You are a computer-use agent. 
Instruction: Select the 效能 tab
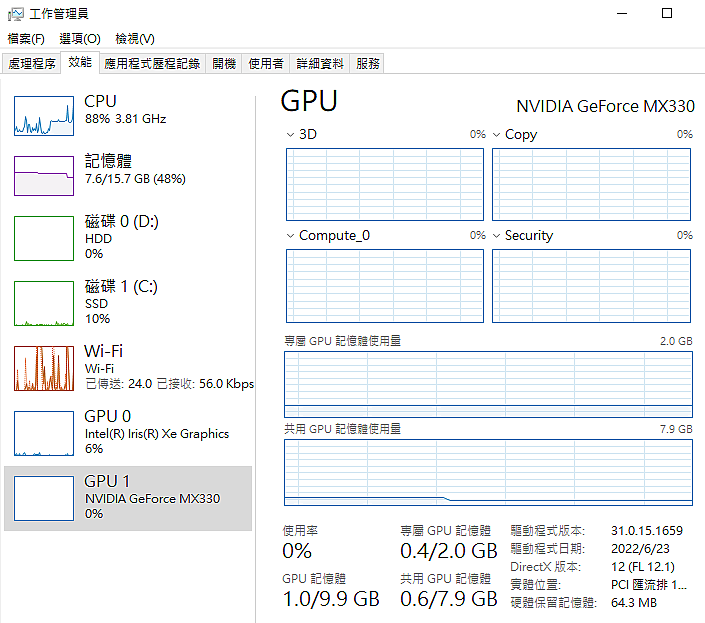pos(80,62)
